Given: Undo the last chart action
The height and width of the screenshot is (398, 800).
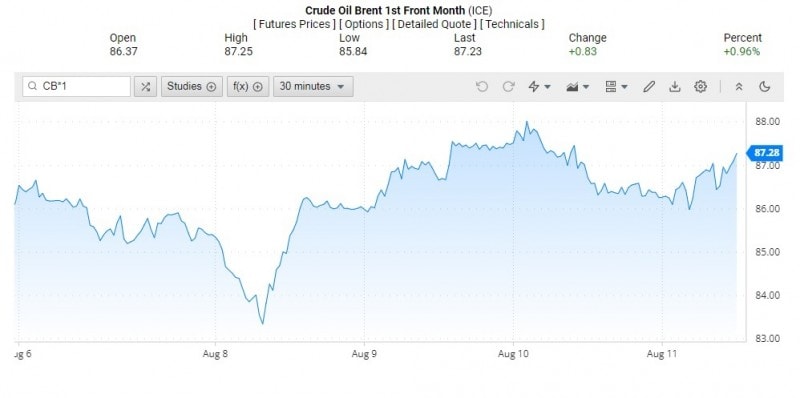Looking at the screenshot, I should pos(482,87).
